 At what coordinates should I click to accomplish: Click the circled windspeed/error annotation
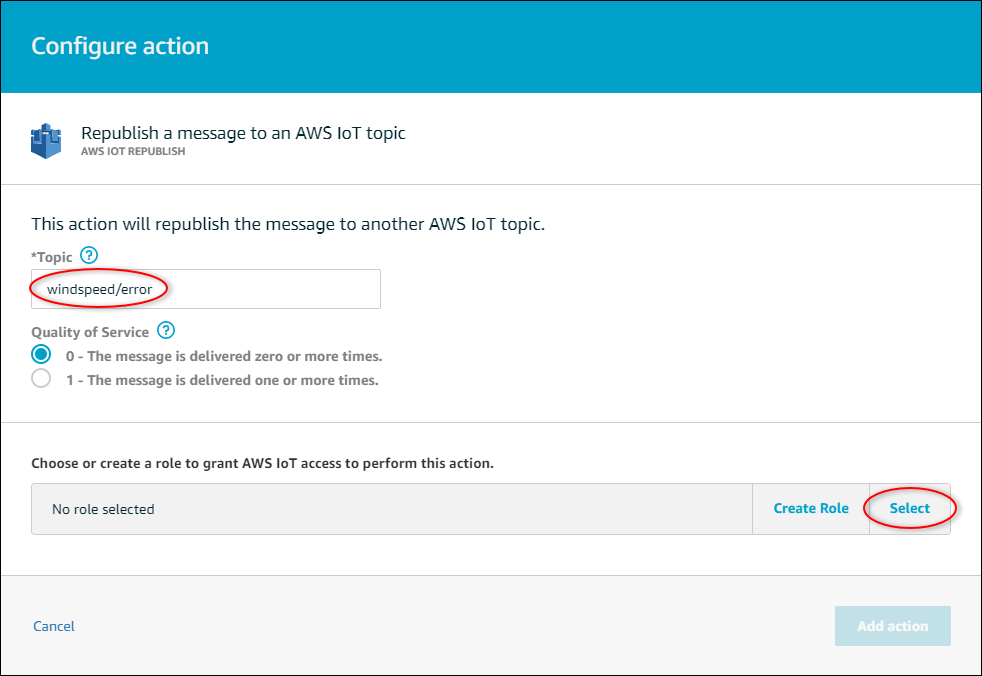click(99, 289)
